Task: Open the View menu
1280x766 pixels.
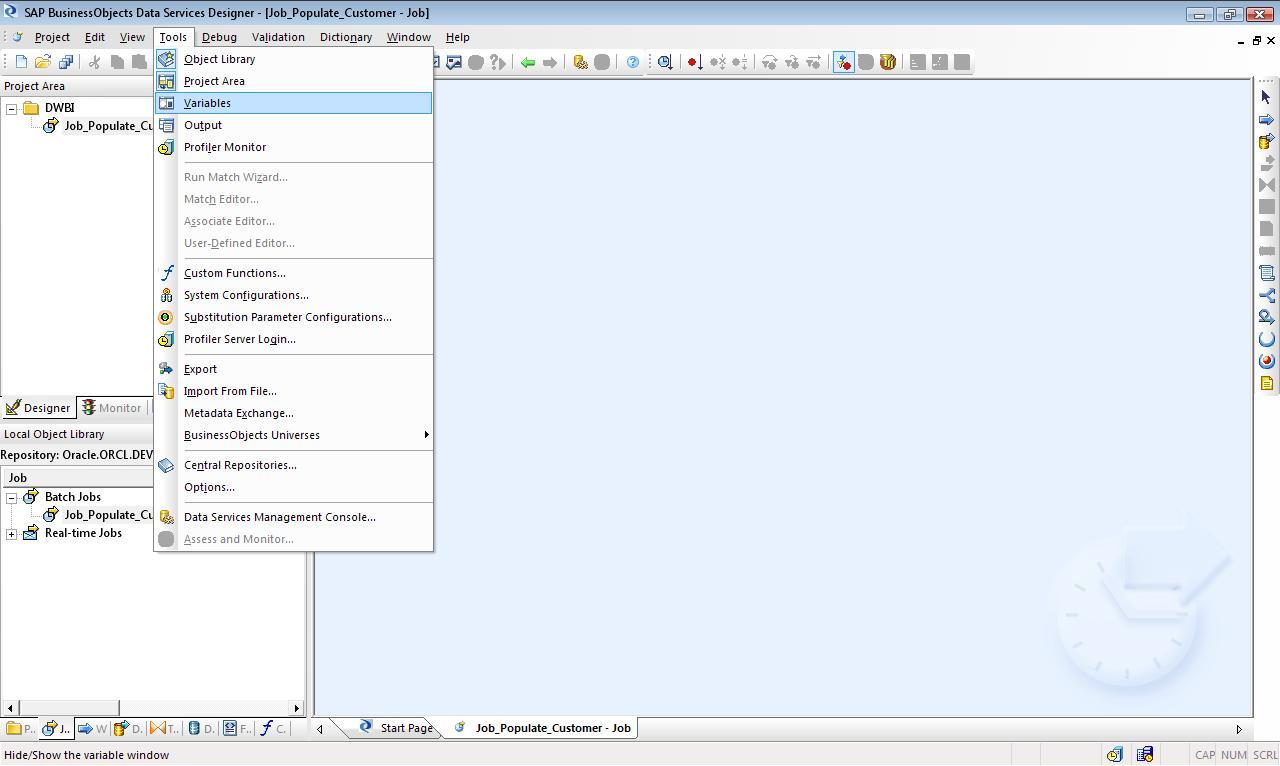Action: pos(132,37)
